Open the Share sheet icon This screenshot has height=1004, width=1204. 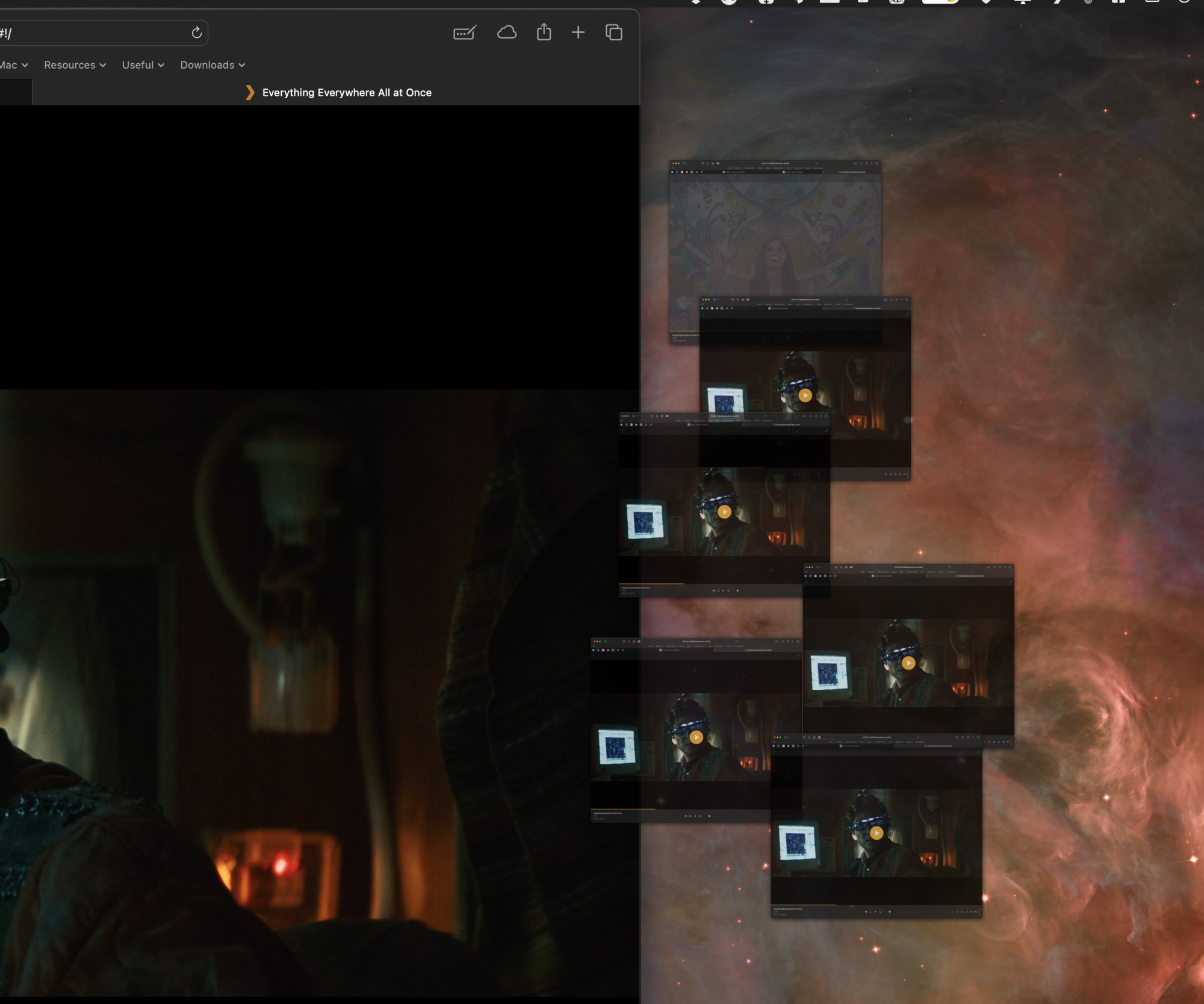[544, 32]
